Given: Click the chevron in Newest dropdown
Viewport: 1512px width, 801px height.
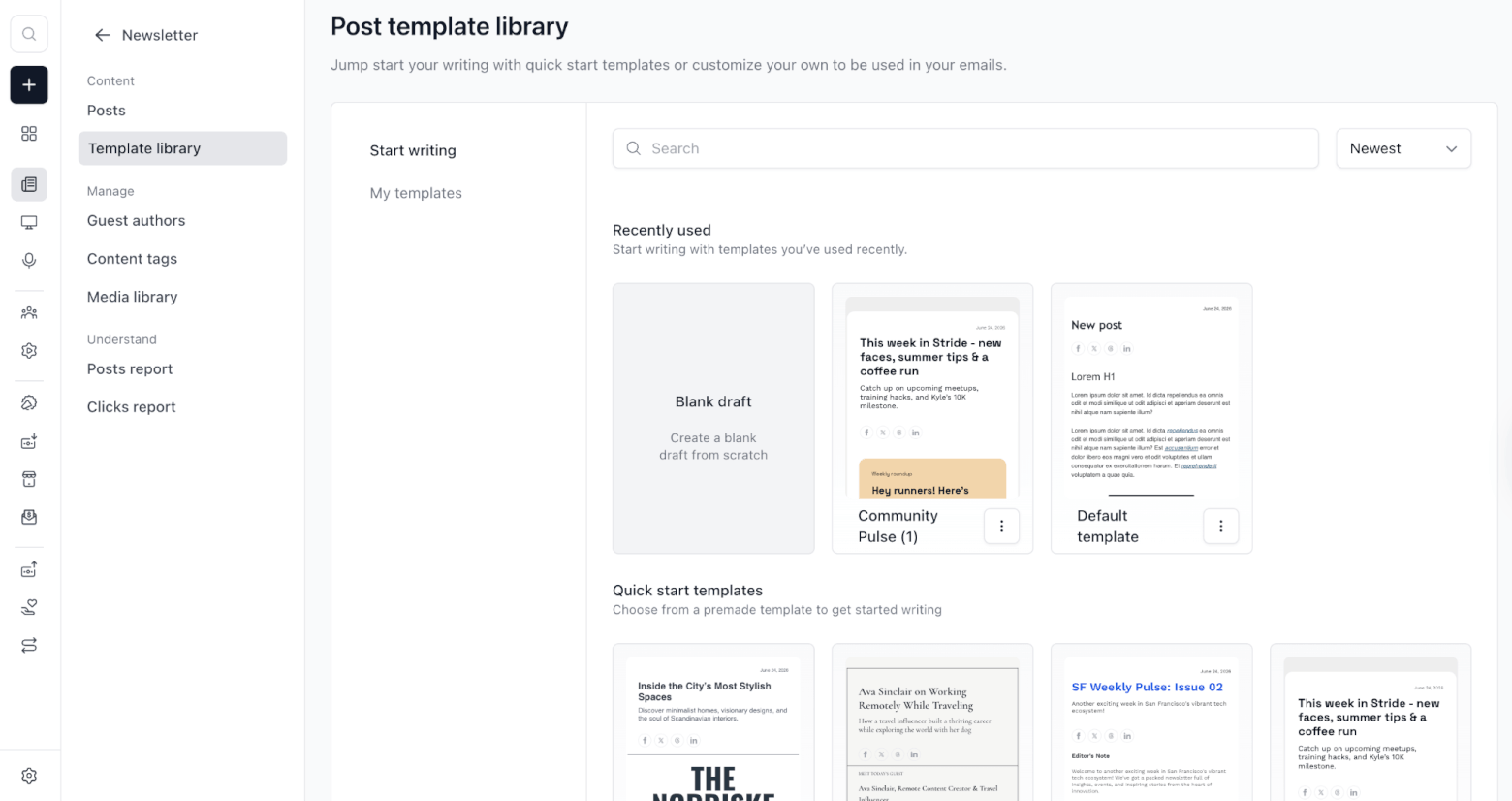Looking at the screenshot, I should (x=1451, y=148).
